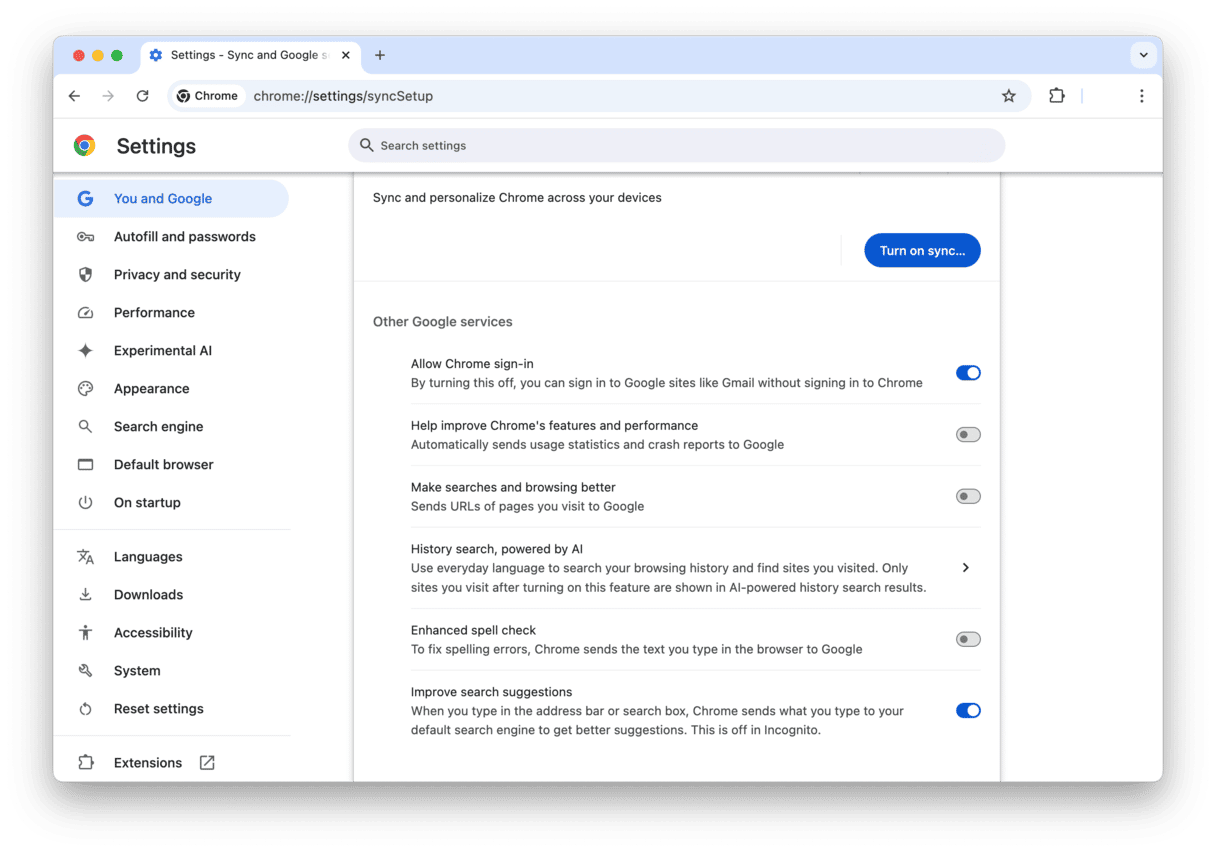
Task: Open the Extensions puzzle icon in toolbar
Action: [1056, 96]
